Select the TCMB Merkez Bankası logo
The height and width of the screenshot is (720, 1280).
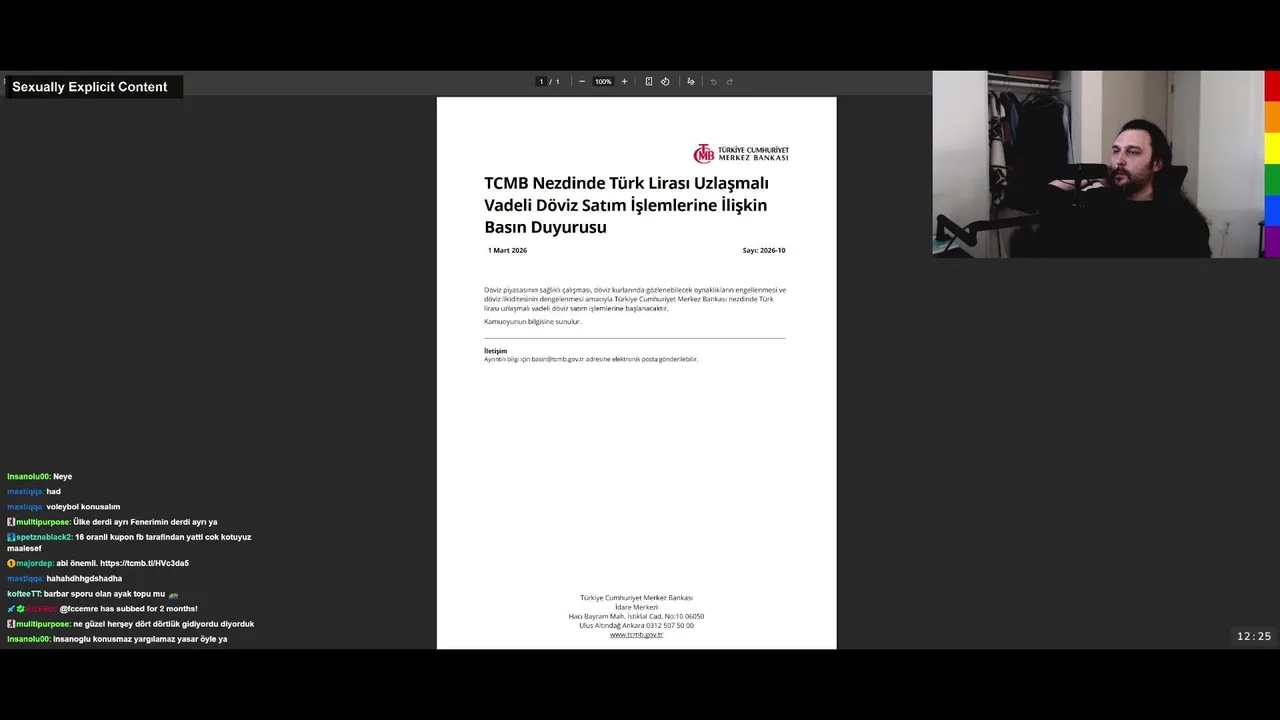pos(741,153)
